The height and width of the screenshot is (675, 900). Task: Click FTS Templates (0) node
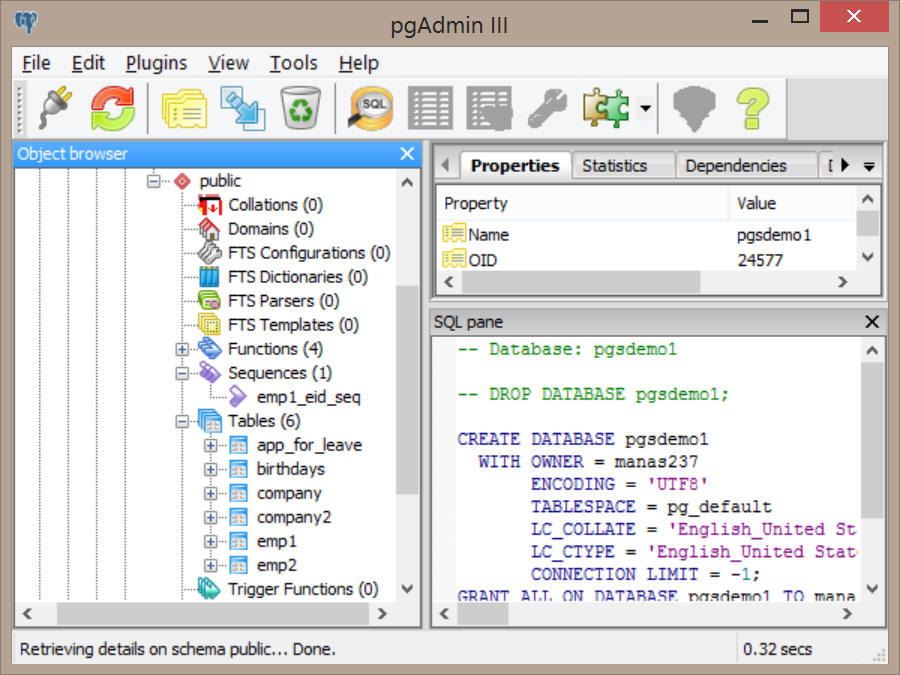pyautogui.click(x=293, y=325)
